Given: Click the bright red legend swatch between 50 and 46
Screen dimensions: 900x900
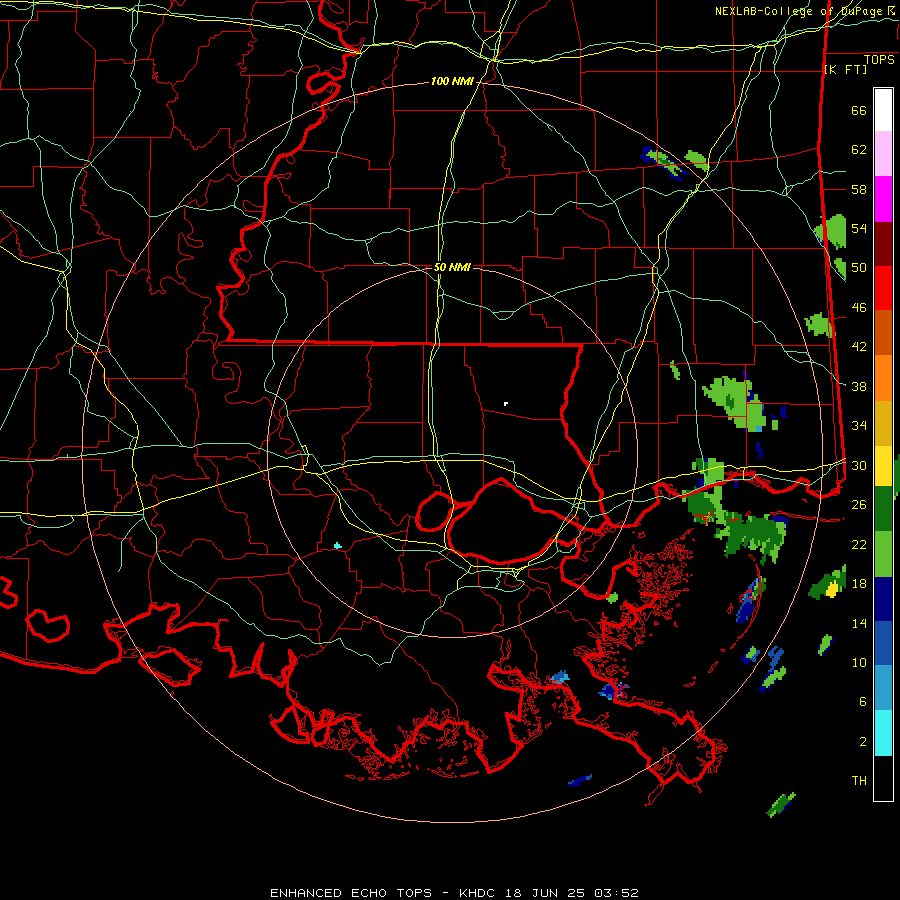Looking at the screenshot, I should tap(883, 288).
